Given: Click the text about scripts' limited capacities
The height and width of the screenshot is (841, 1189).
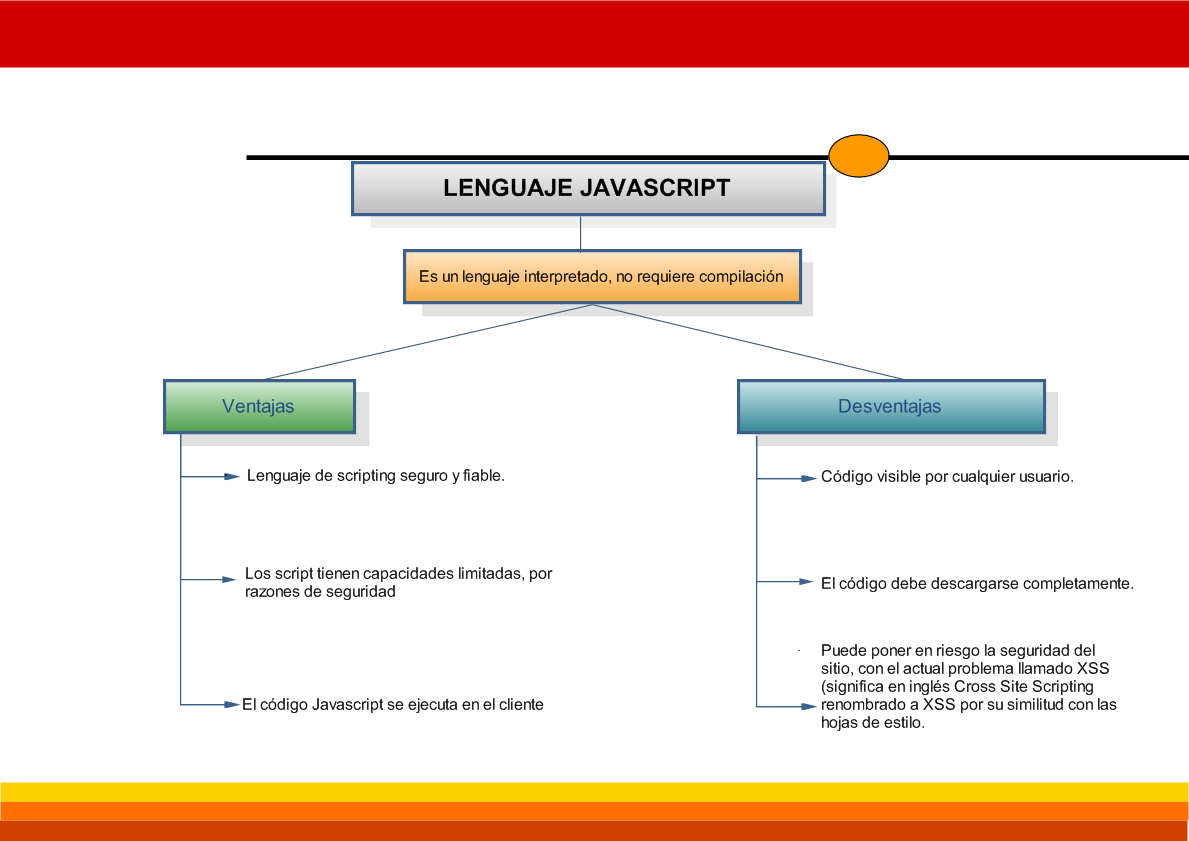Looking at the screenshot, I should [398, 582].
